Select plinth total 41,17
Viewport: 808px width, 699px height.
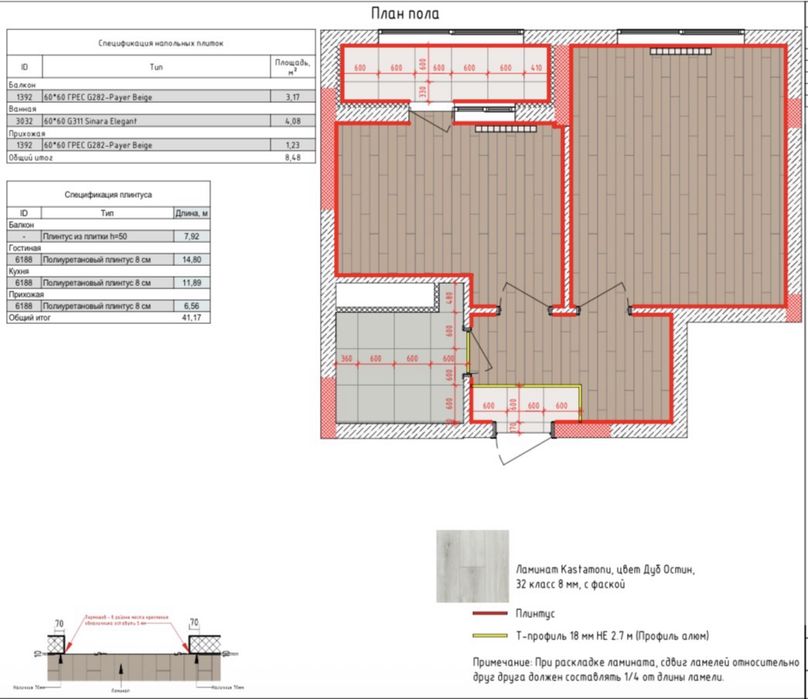coord(191,318)
